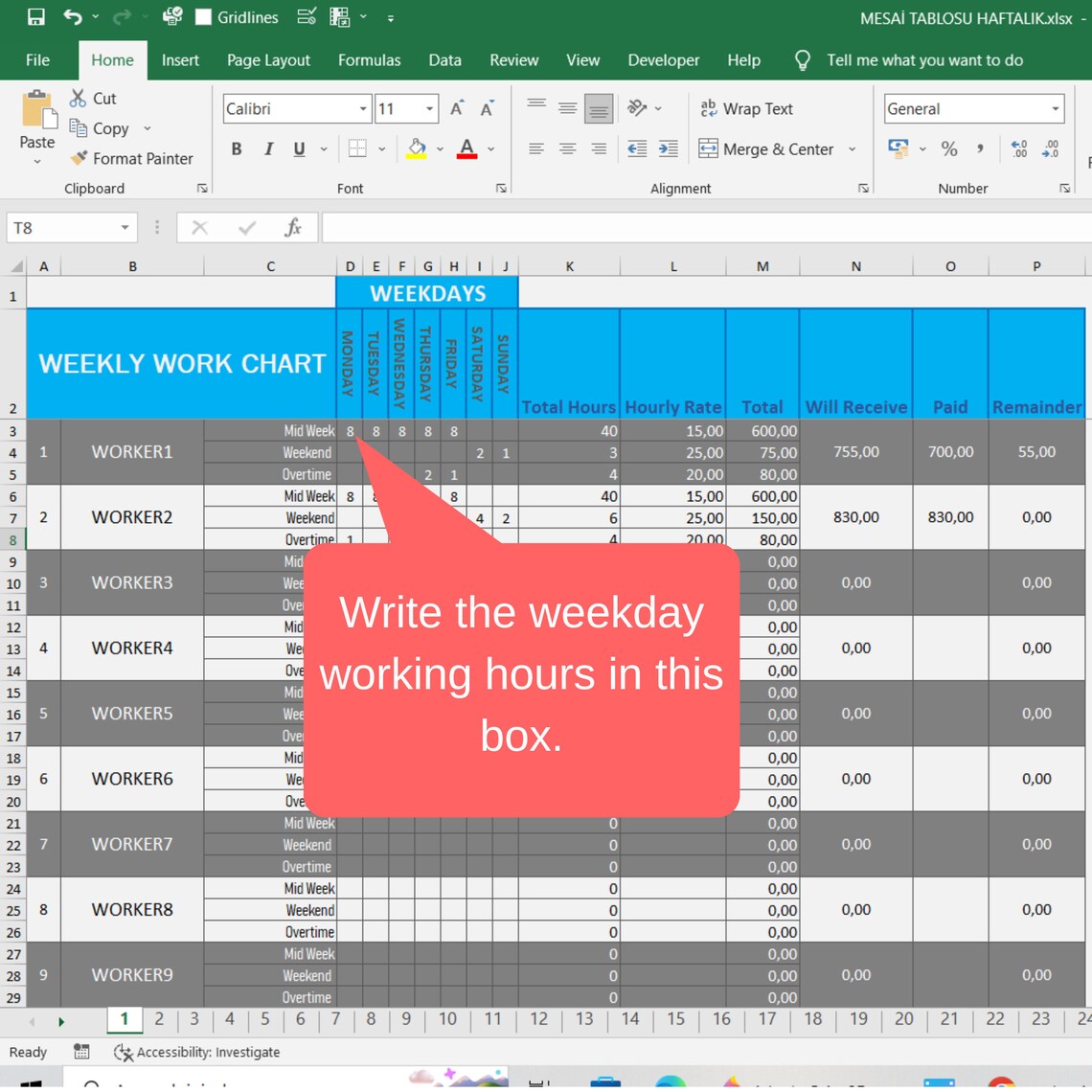Image resolution: width=1092 pixels, height=1092 pixels.
Task: Select sheet tab 5 at the bottom
Action: tap(264, 1019)
